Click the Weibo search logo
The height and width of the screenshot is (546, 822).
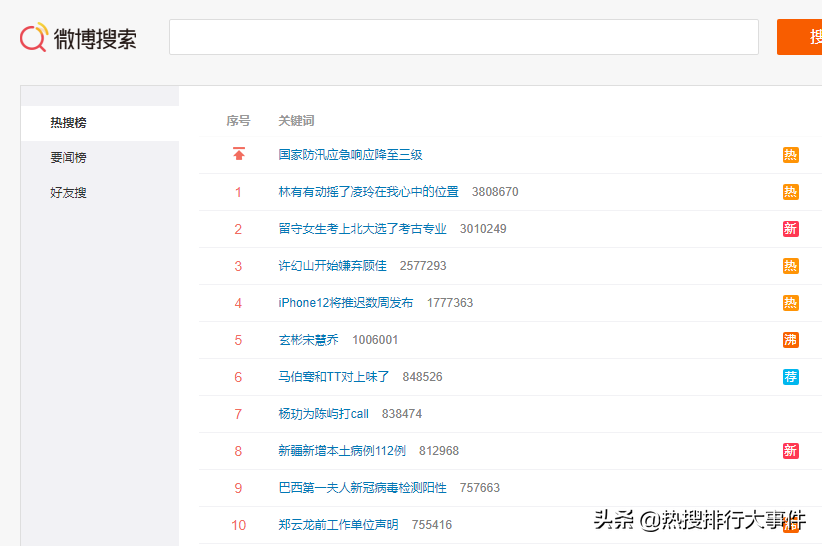tap(78, 37)
